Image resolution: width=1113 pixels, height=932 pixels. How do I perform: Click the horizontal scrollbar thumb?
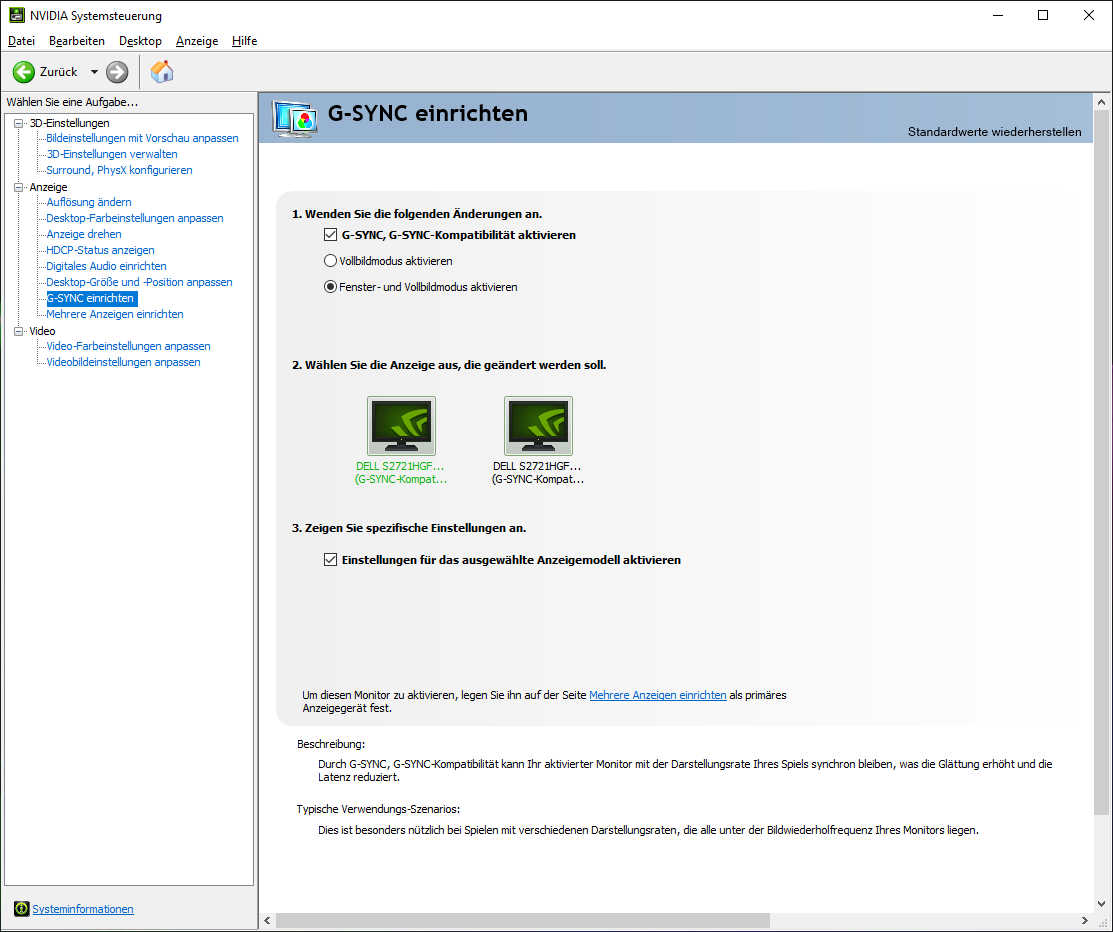point(523,921)
